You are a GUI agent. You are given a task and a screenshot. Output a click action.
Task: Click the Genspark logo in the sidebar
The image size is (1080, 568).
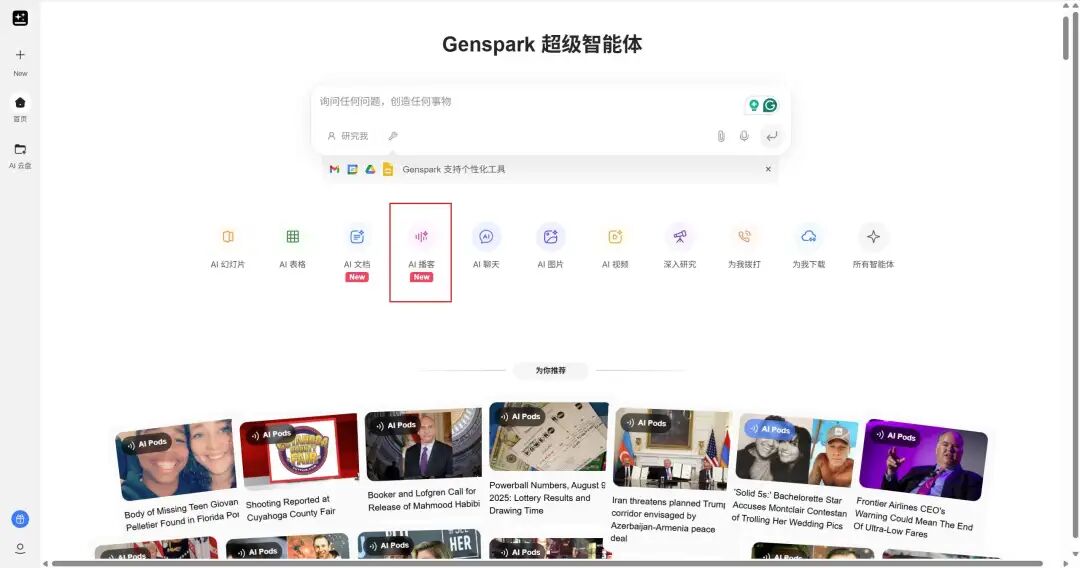(x=20, y=19)
